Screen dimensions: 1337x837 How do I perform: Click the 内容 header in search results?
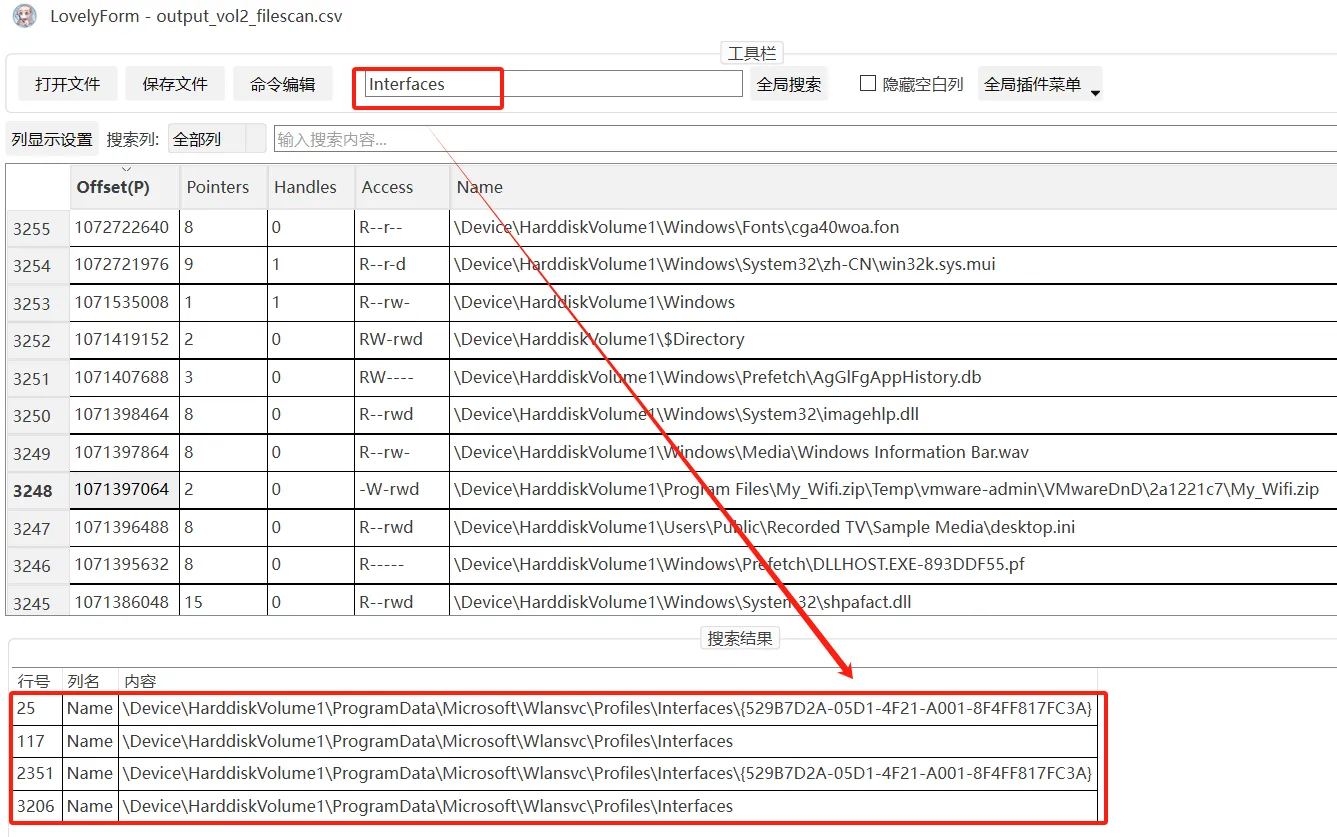point(608,681)
